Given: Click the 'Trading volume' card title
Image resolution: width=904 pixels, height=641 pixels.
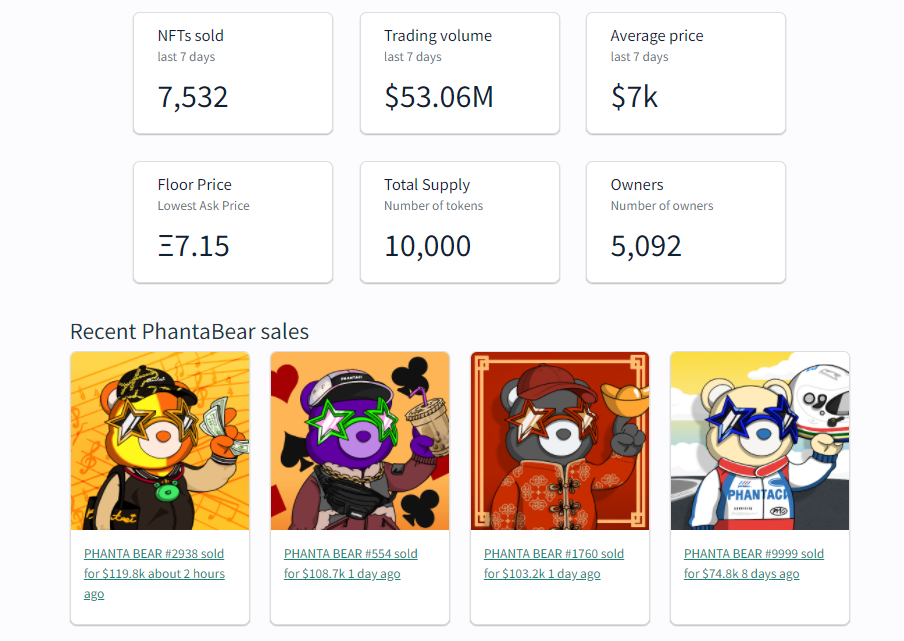Looking at the screenshot, I should [438, 36].
